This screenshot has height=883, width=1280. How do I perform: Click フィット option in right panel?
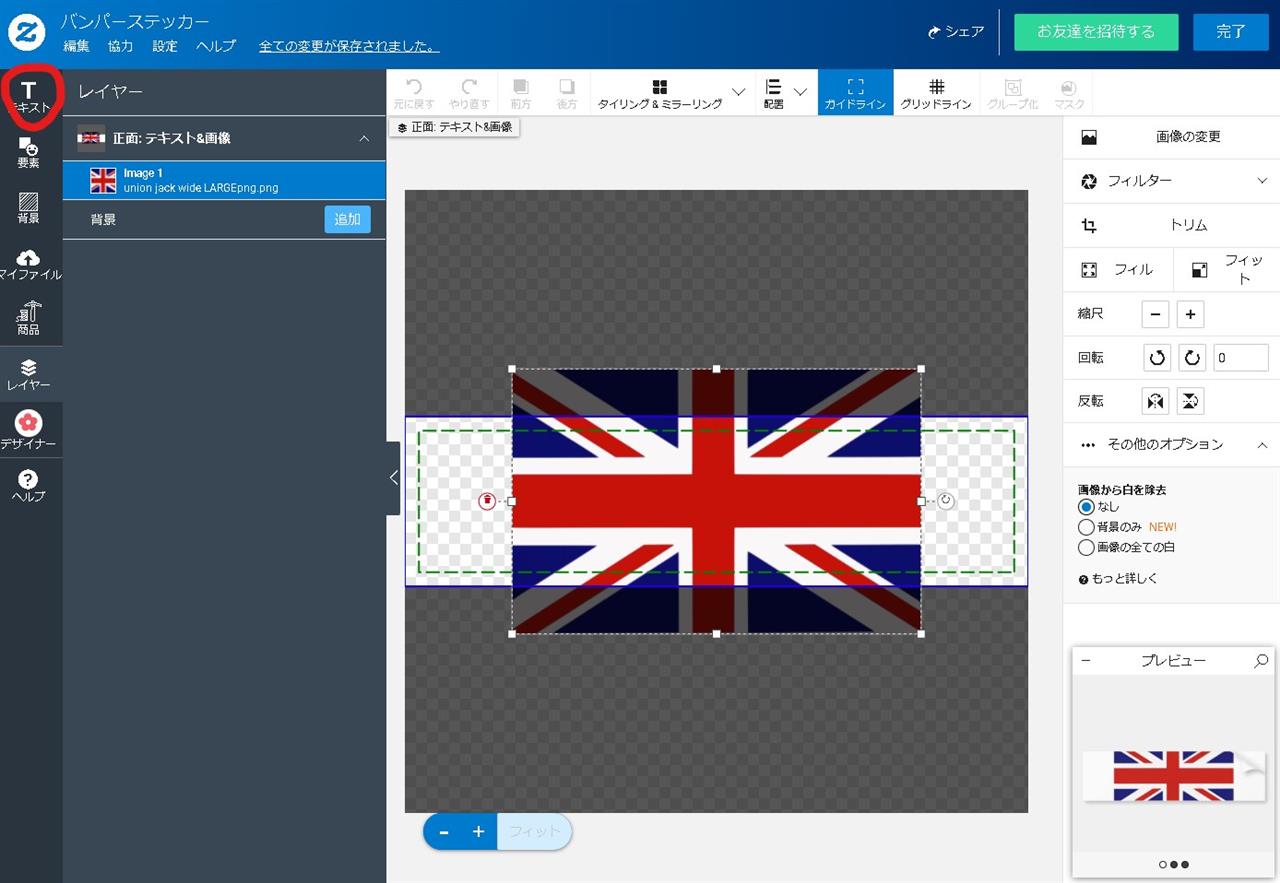(x=1227, y=270)
